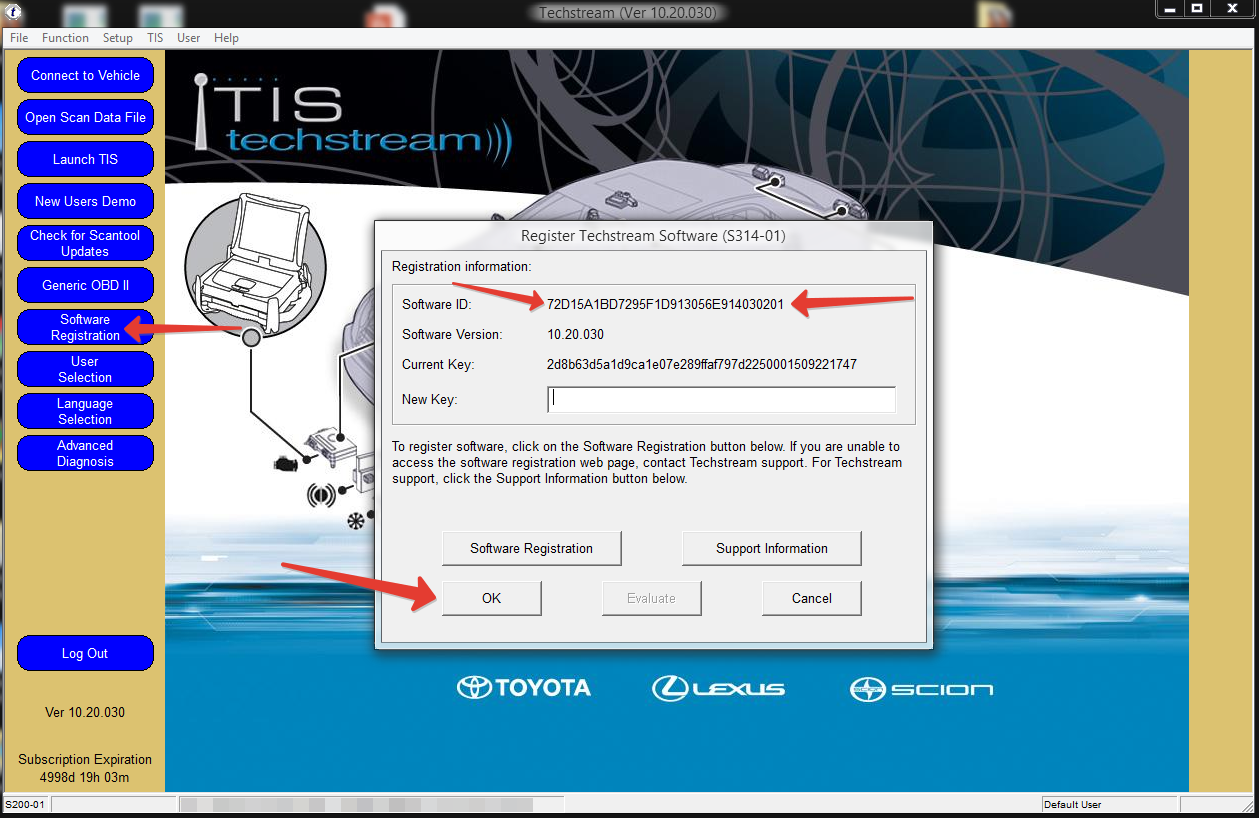Open the TIS menu
This screenshot has width=1259, height=818.
click(x=154, y=38)
